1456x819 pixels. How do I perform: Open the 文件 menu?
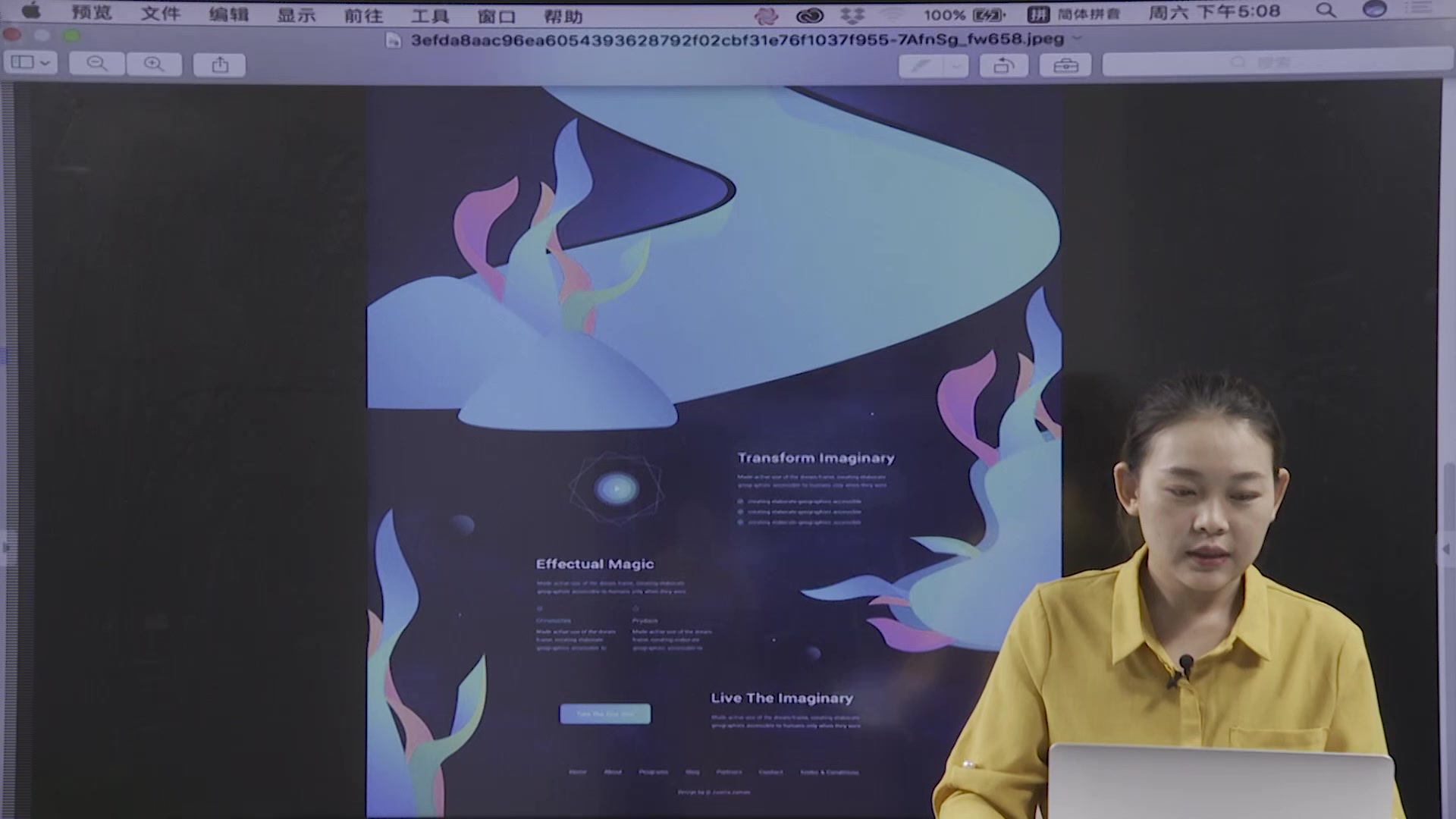coord(160,14)
